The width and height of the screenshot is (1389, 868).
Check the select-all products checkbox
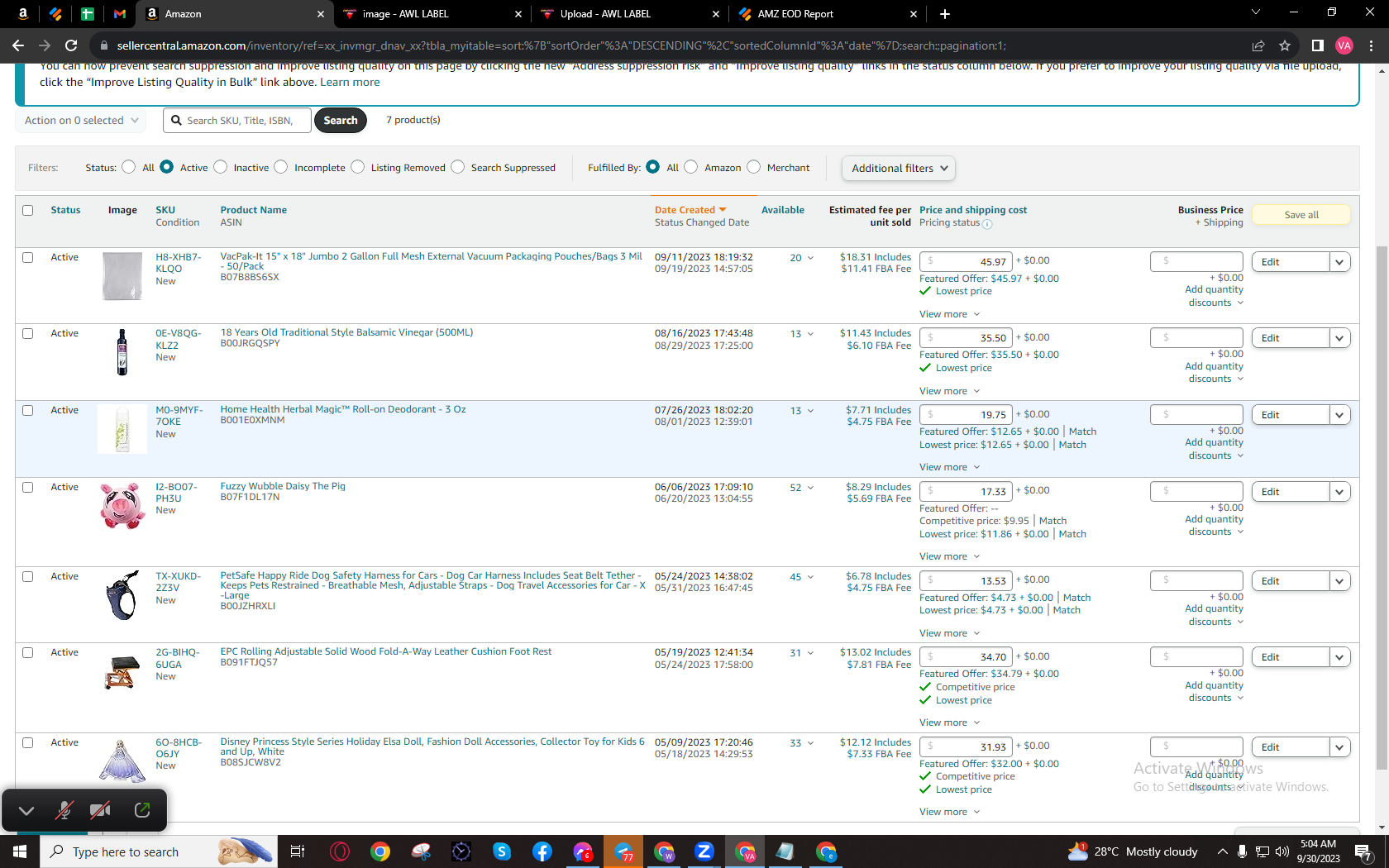tap(28, 210)
